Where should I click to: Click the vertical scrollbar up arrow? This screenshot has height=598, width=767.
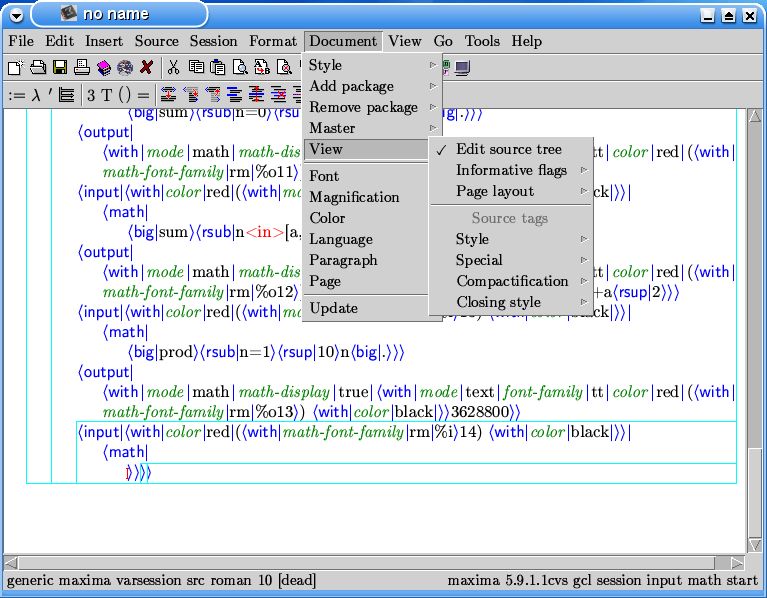(x=755, y=116)
